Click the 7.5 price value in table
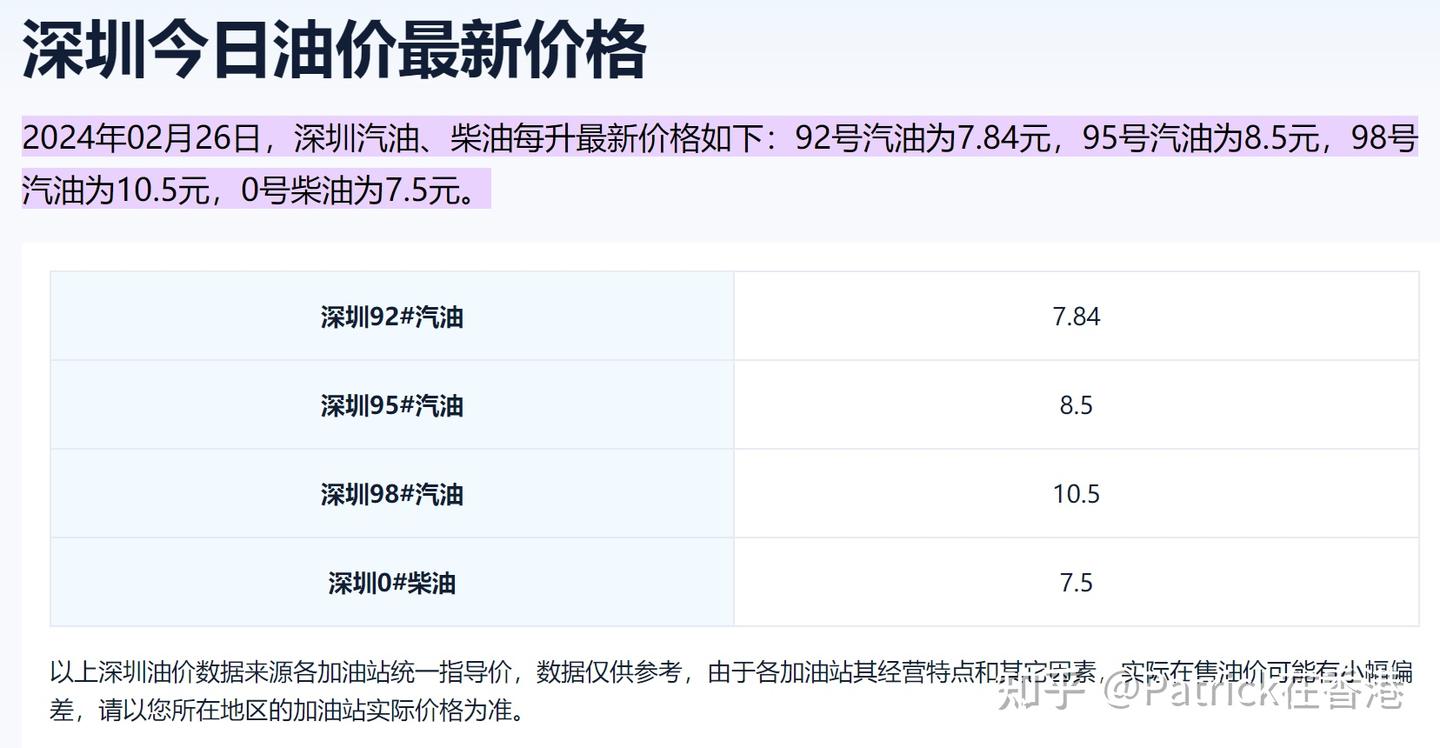The width and height of the screenshot is (1440, 748). 1076,582
